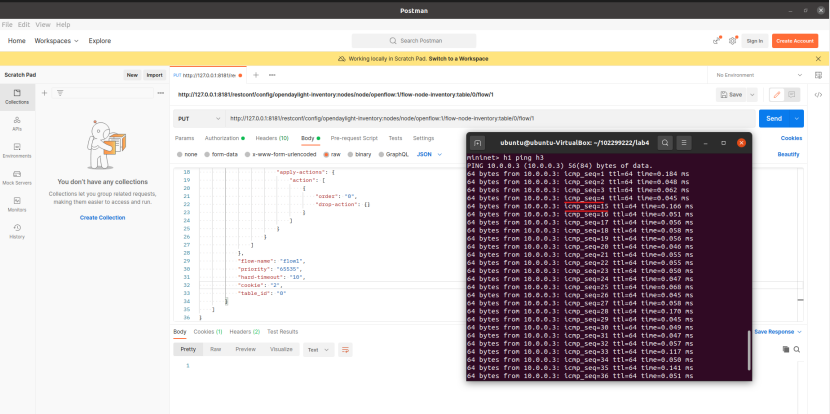Open the Test Results response tab
This screenshot has width=830, height=414.
tap(283, 332)
